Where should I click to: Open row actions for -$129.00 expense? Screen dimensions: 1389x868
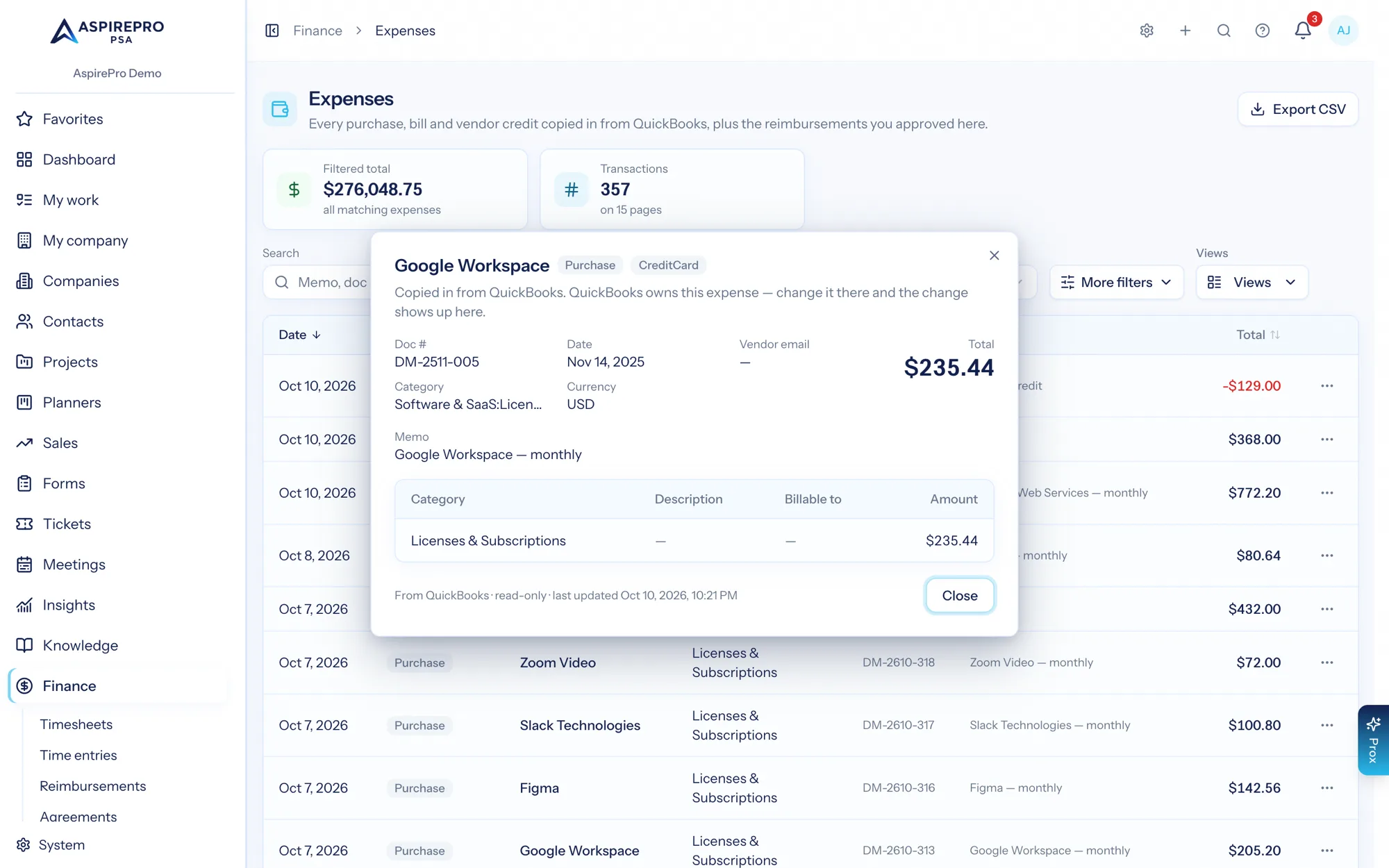point(1327,386)
